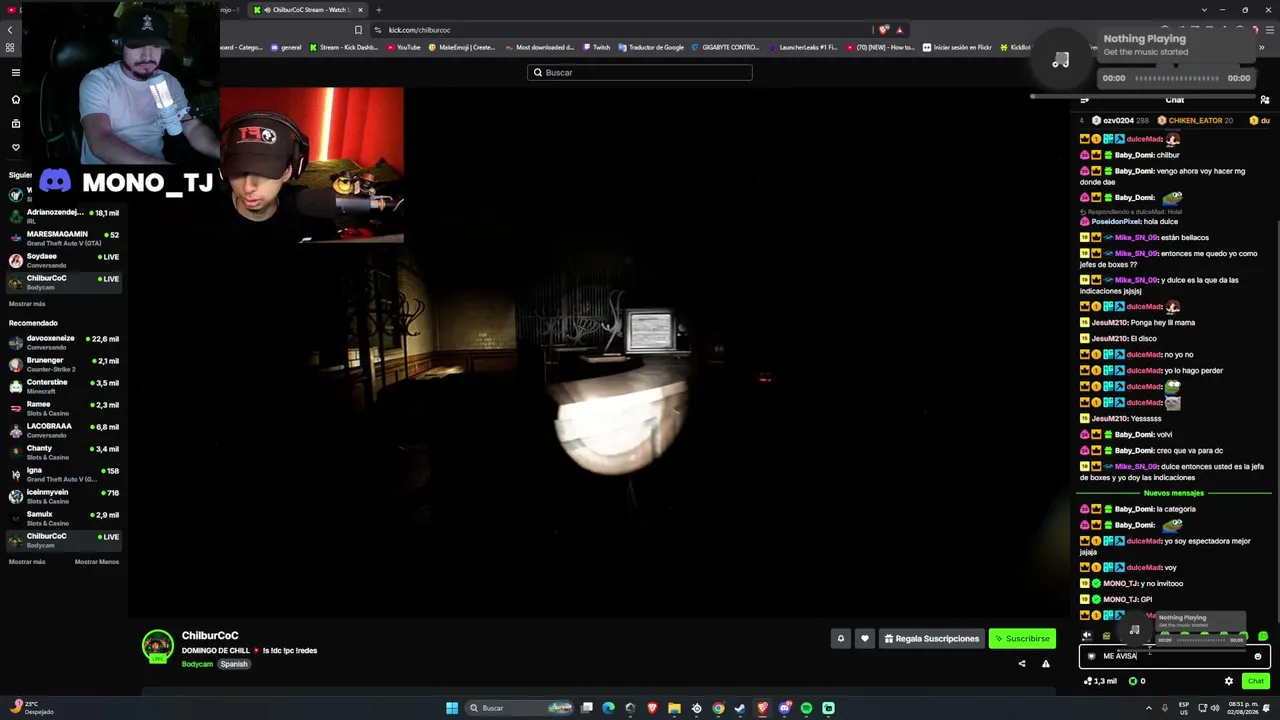
Task: Open 'Traductor de Google' bookmark
Action: (651, 47)
